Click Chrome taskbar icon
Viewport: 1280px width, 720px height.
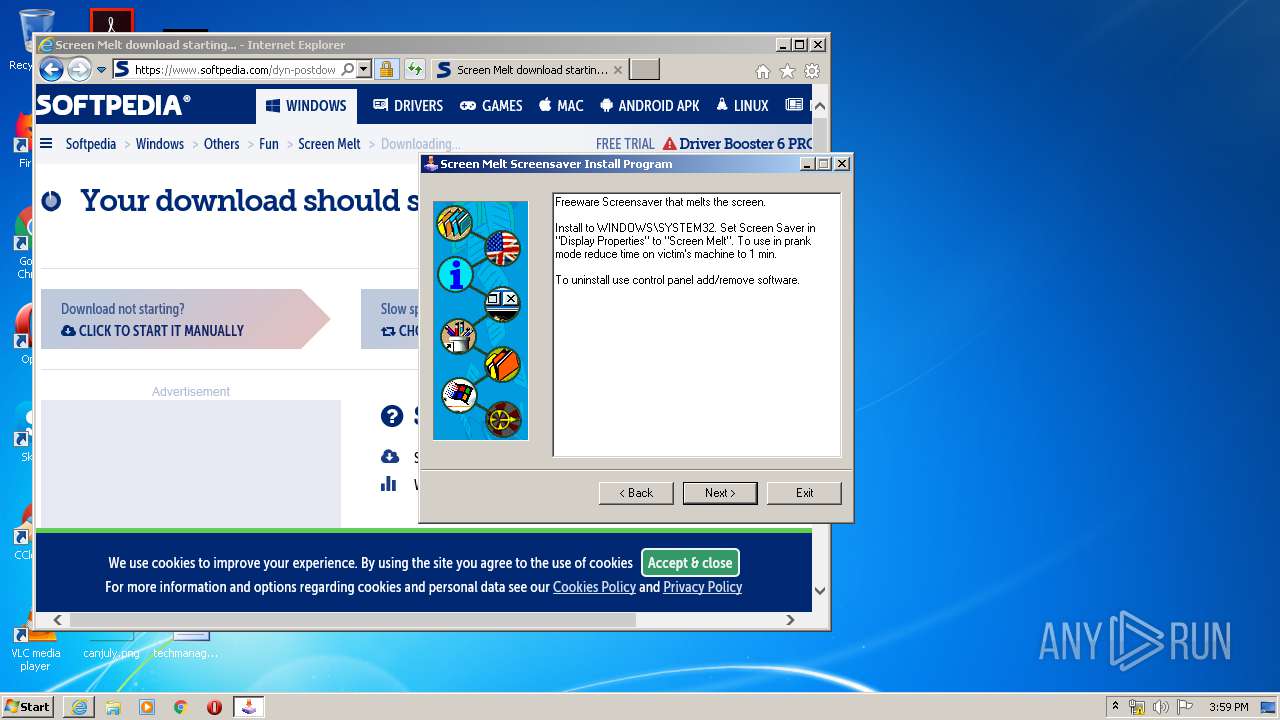point(180,707)
